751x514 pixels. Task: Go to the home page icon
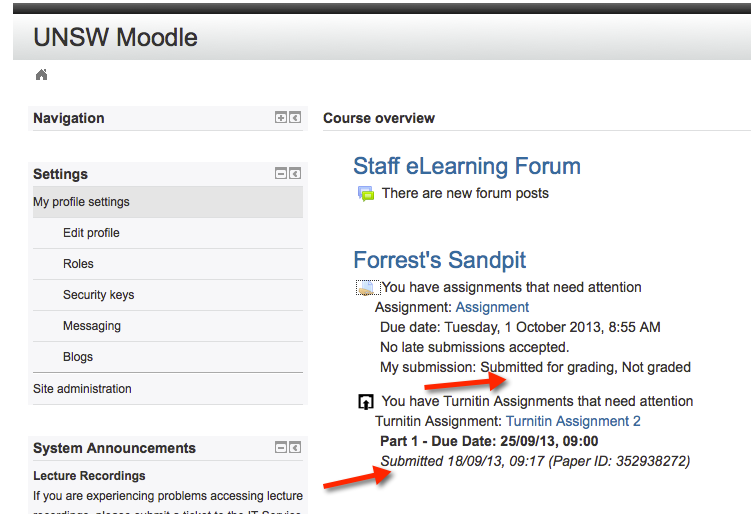click(x=42, y=75)
